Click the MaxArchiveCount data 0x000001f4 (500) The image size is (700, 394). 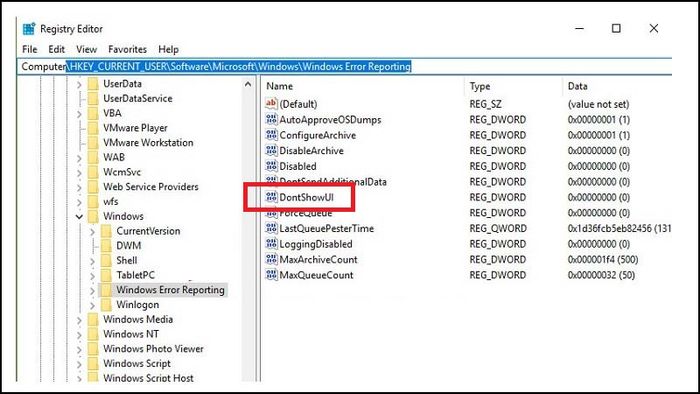click(x=603, y=259)
